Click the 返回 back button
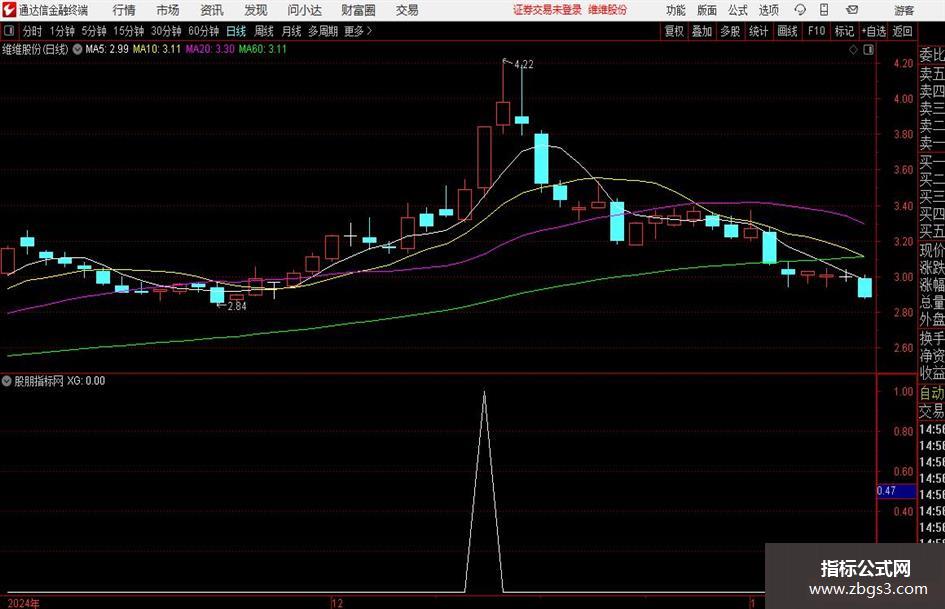This screenshot has width=945, height=609. click(x=902, y=31)
